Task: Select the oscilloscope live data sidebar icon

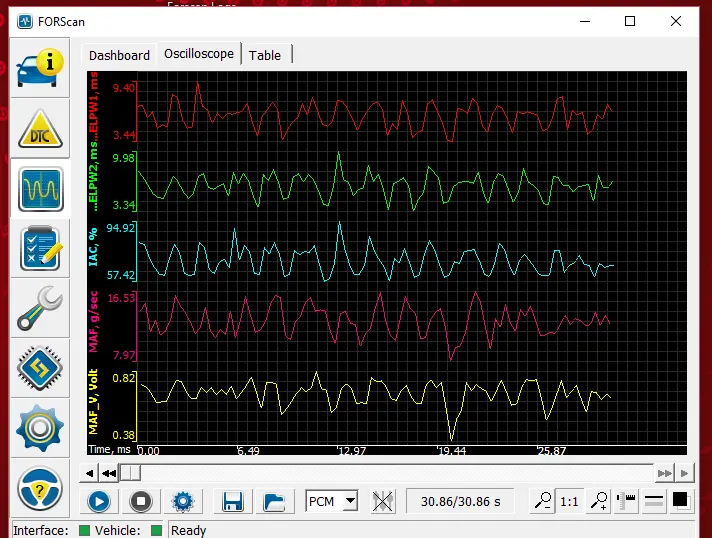Action: (x=40, y=189)
